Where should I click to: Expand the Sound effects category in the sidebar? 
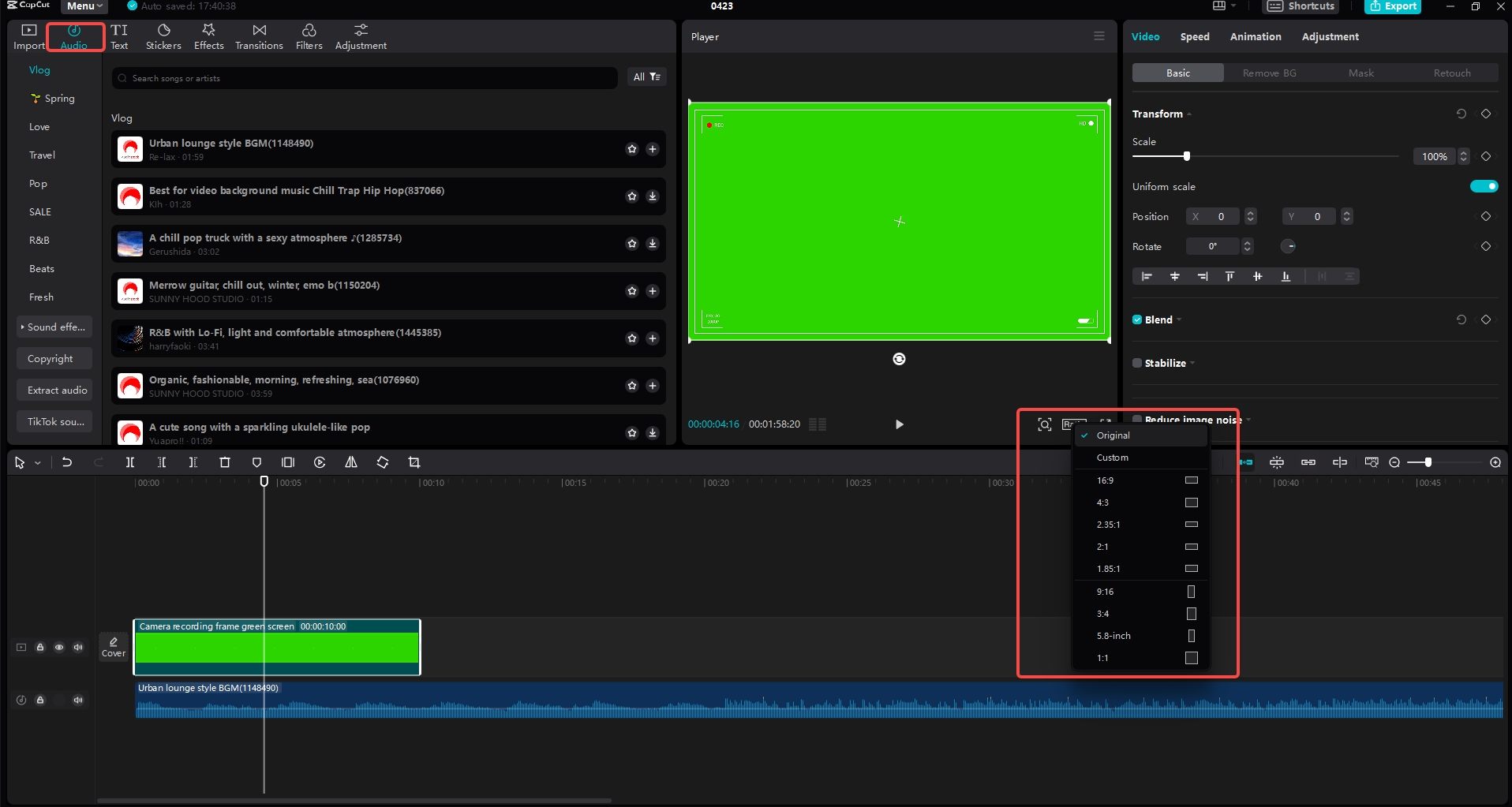[54, 327]
